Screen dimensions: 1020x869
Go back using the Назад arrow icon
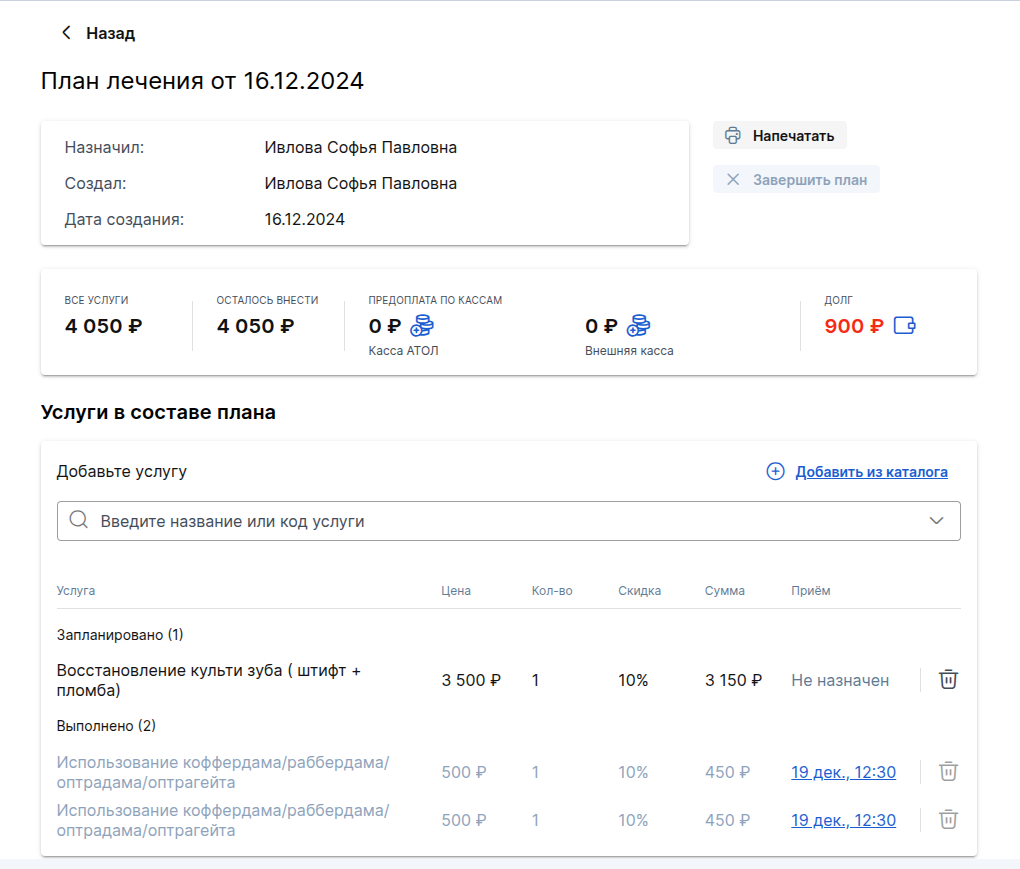[66, 33]
